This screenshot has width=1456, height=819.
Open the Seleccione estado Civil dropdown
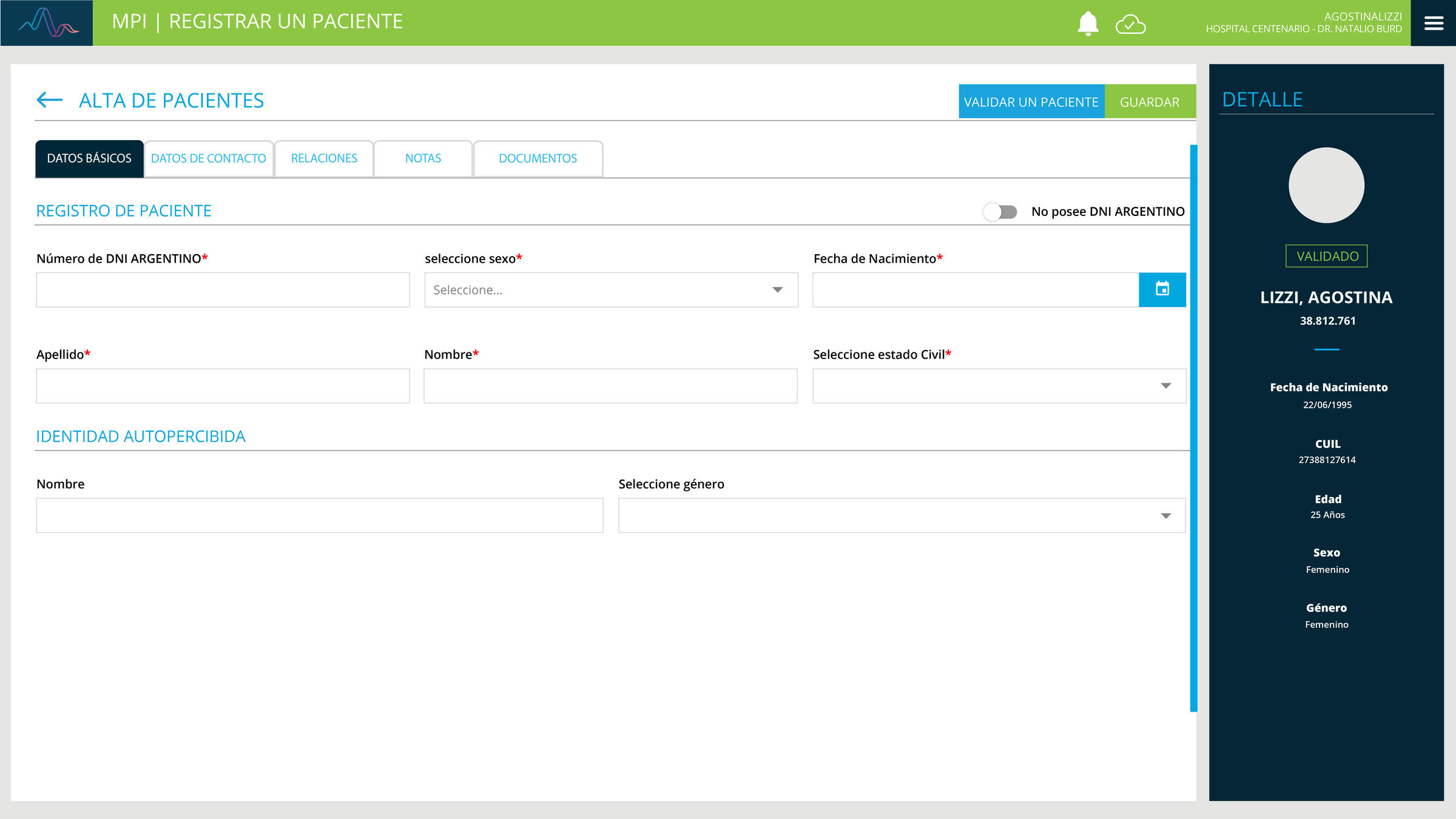click(999, 386)
